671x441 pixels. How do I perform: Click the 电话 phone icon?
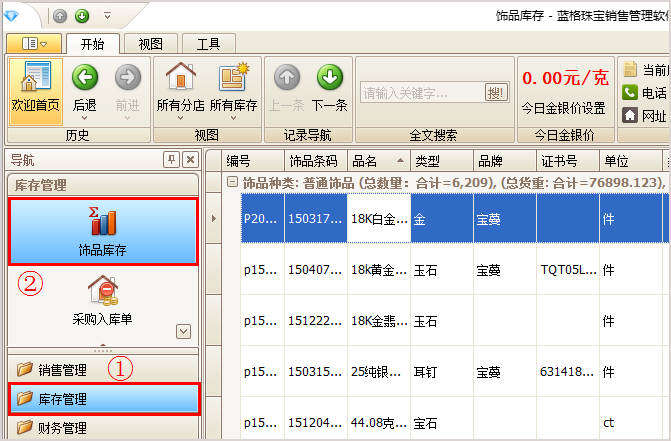[630, 93]
